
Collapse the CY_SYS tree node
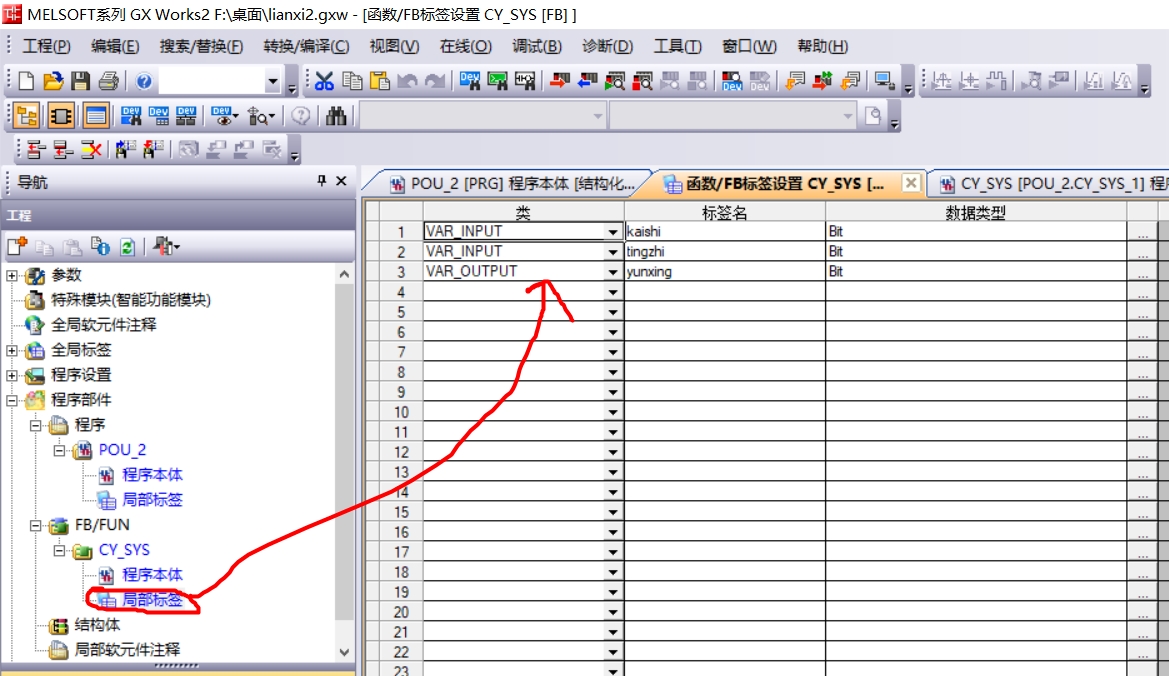[x=59, y=550]
